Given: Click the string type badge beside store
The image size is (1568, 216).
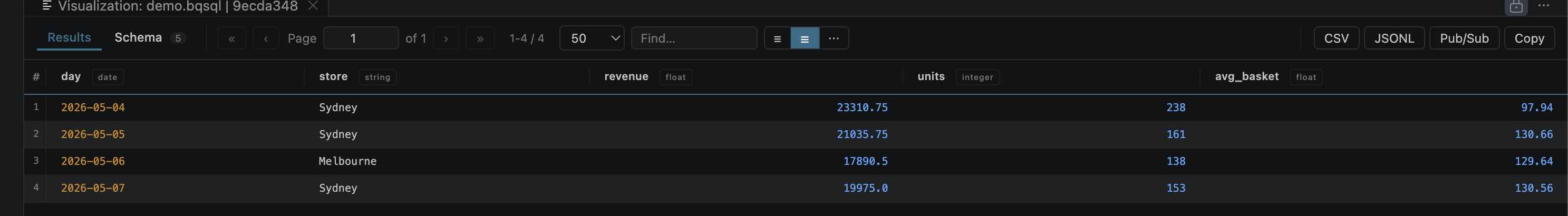Looking at the screenshot, I should [x=378, y=77].
